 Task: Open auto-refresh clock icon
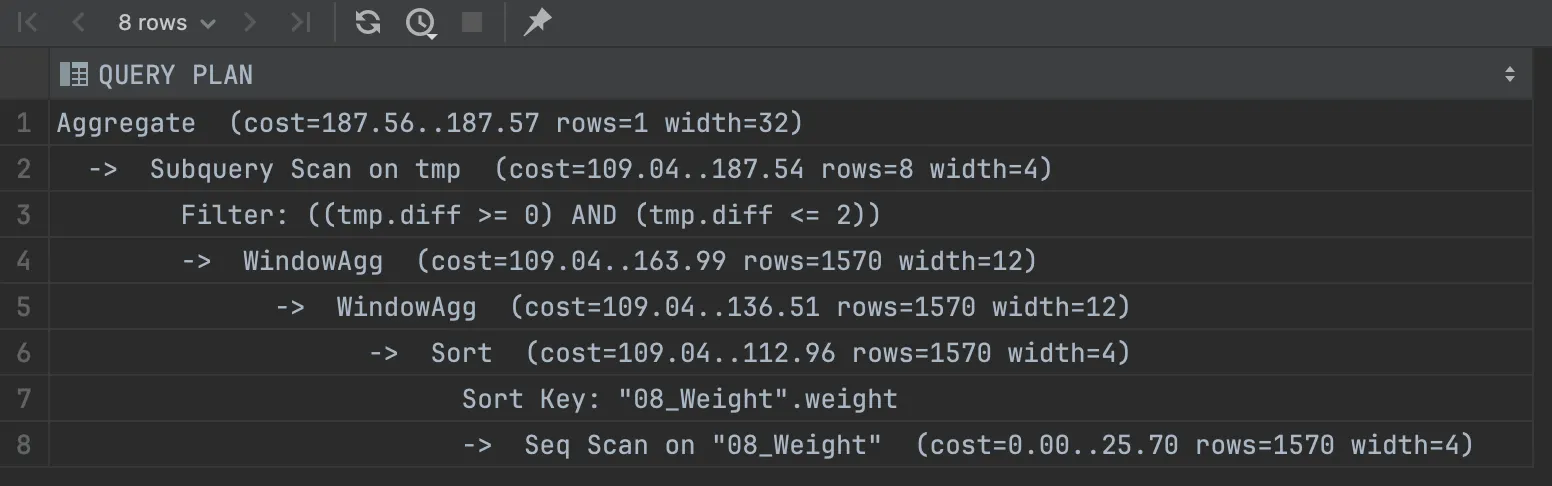click(421, 23)
